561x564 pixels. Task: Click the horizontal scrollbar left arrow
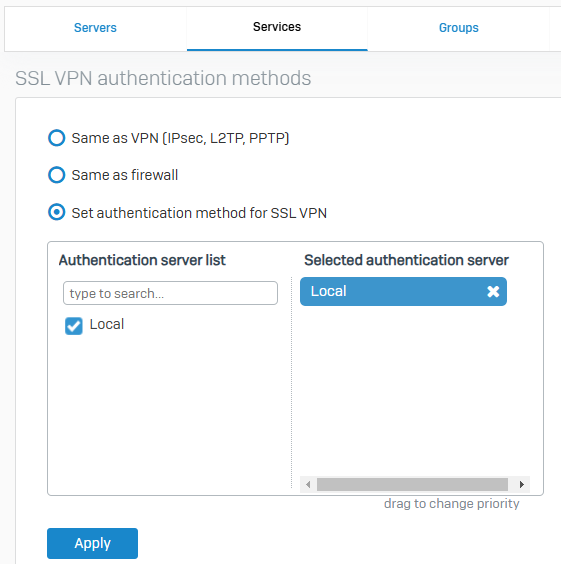308,485
